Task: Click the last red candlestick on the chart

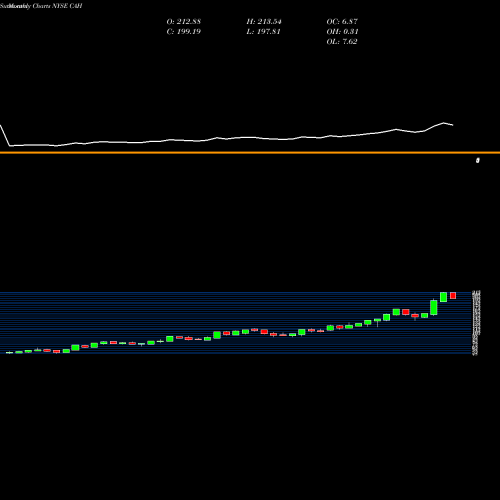Action: [x=453, y=295]
